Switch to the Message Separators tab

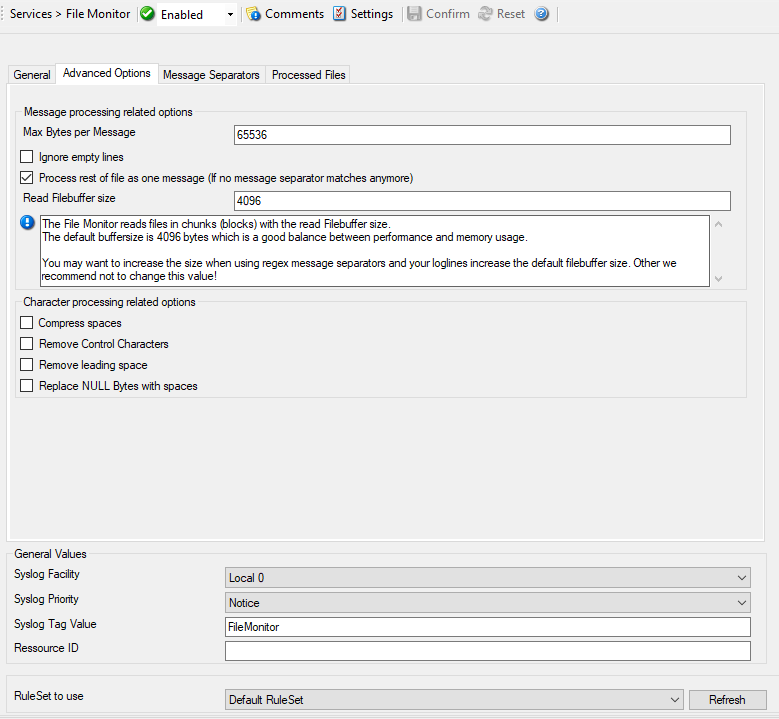click(x=211, y=75)
